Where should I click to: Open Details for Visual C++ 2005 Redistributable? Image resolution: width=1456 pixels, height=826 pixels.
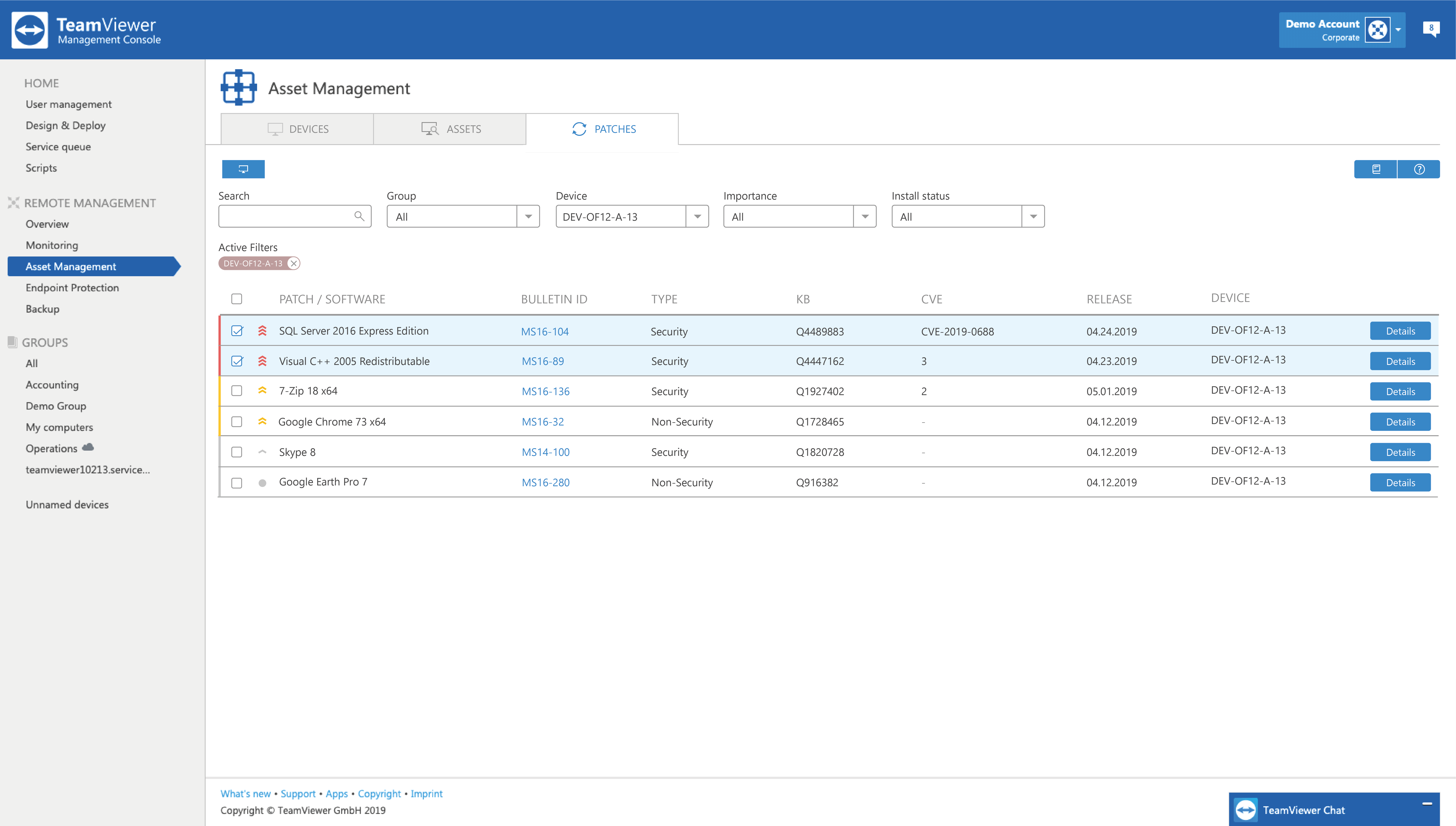tap(1400, 361)
